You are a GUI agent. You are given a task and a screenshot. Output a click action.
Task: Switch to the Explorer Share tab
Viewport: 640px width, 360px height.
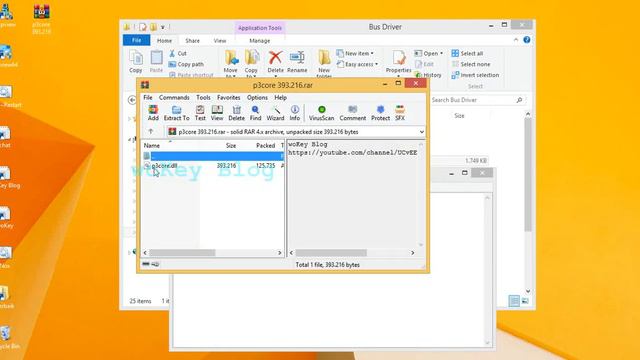pos(192,40)
